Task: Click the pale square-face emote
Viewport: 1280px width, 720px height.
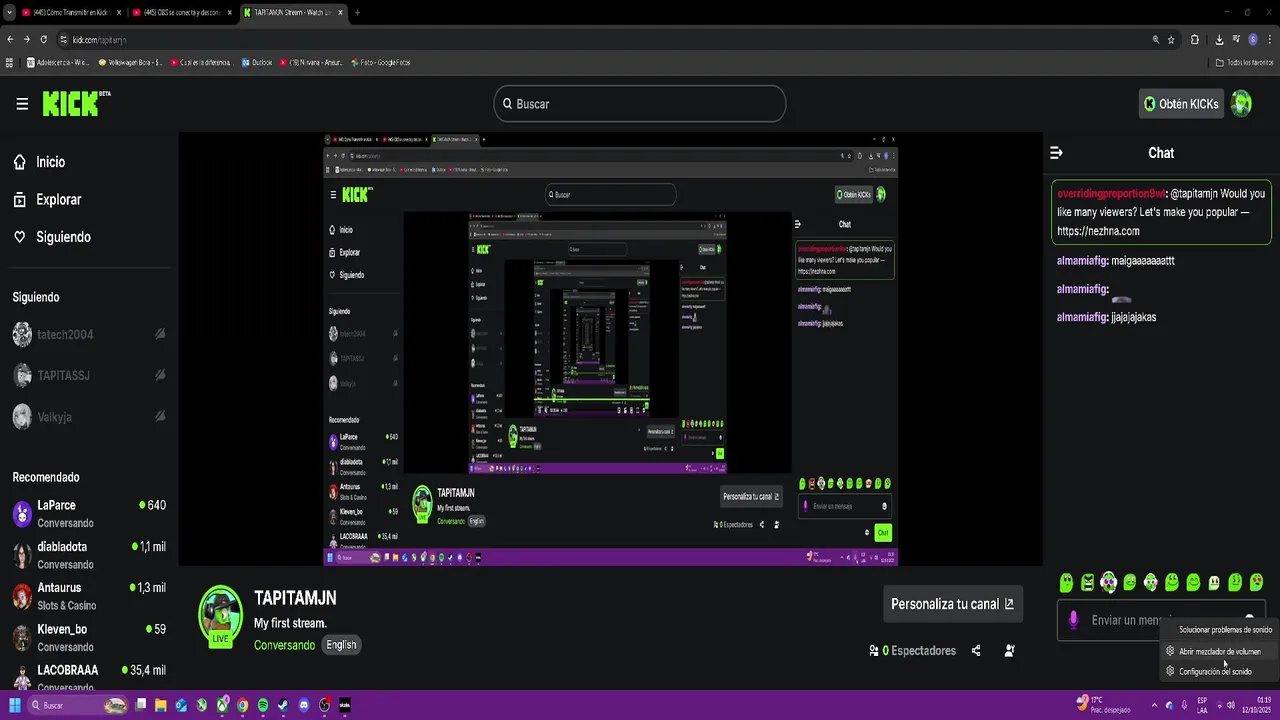Action: pyautogui.click(x=1214, y=582)
